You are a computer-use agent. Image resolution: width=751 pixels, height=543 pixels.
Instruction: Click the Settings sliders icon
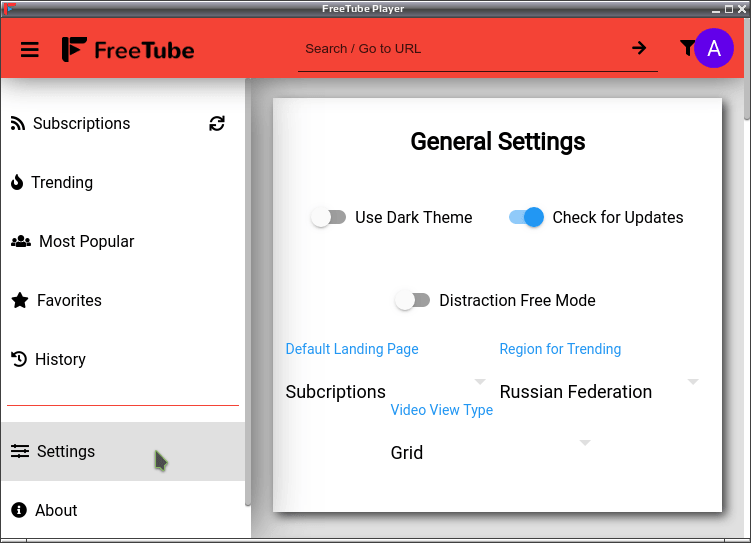click(x=20, y=451)
